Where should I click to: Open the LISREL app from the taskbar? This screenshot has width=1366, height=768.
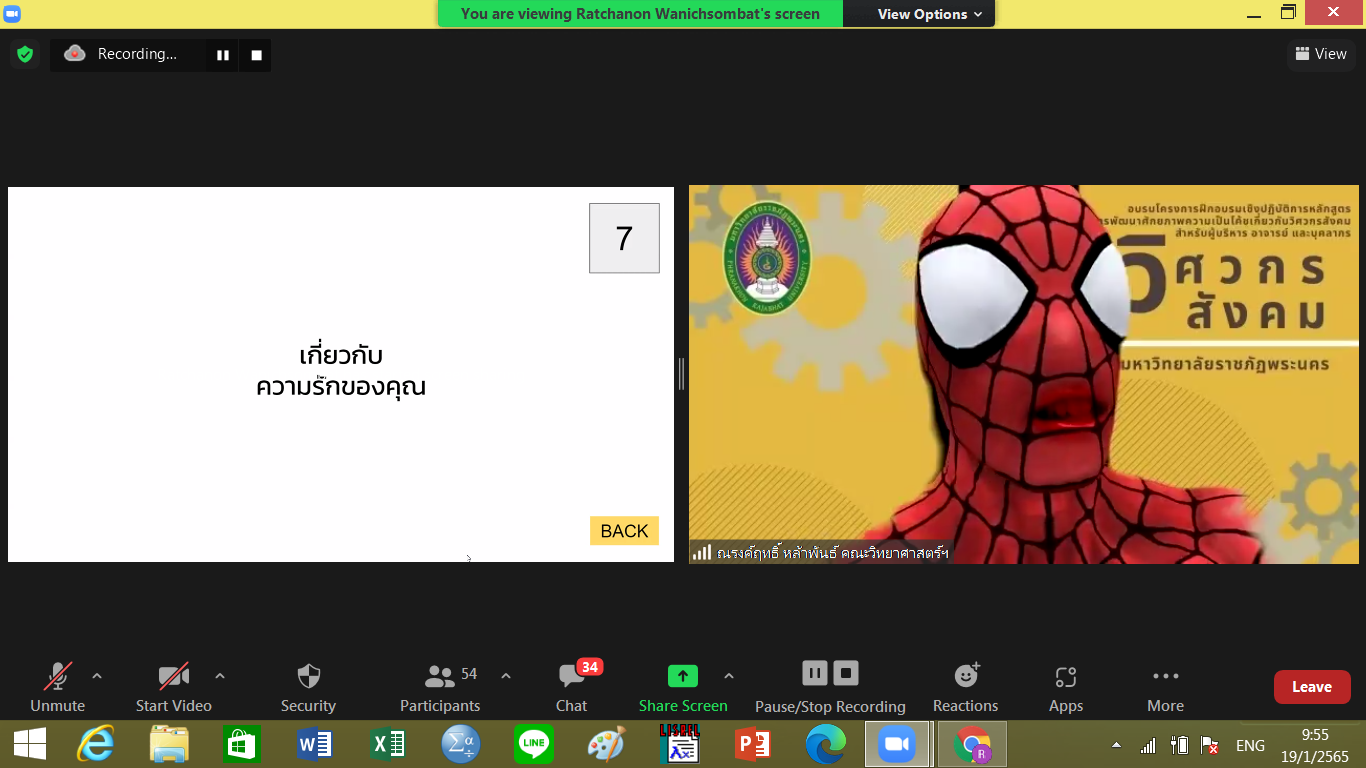pyautogui.click(x=679, y=745)
